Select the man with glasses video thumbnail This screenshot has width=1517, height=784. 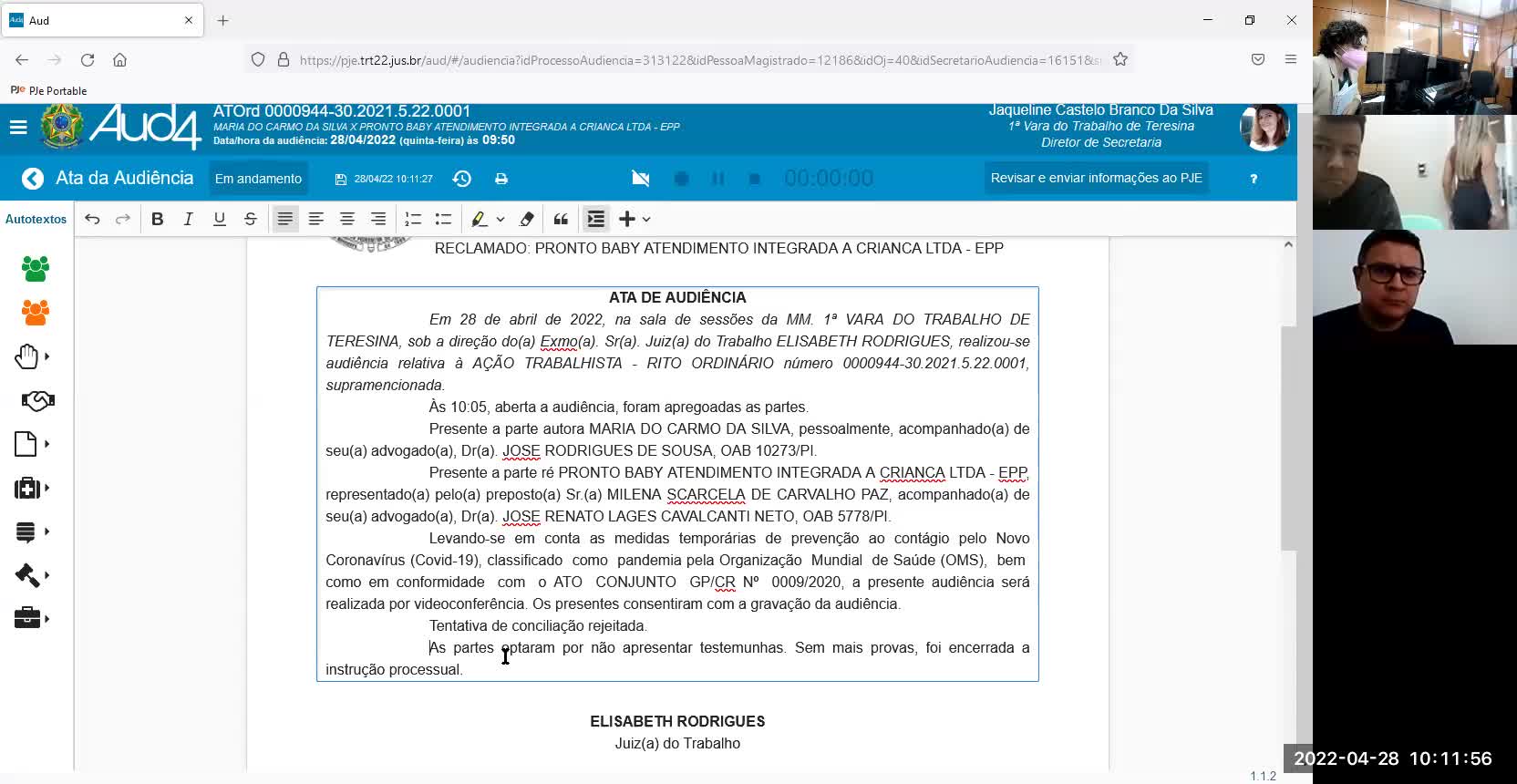[1415, 287]
